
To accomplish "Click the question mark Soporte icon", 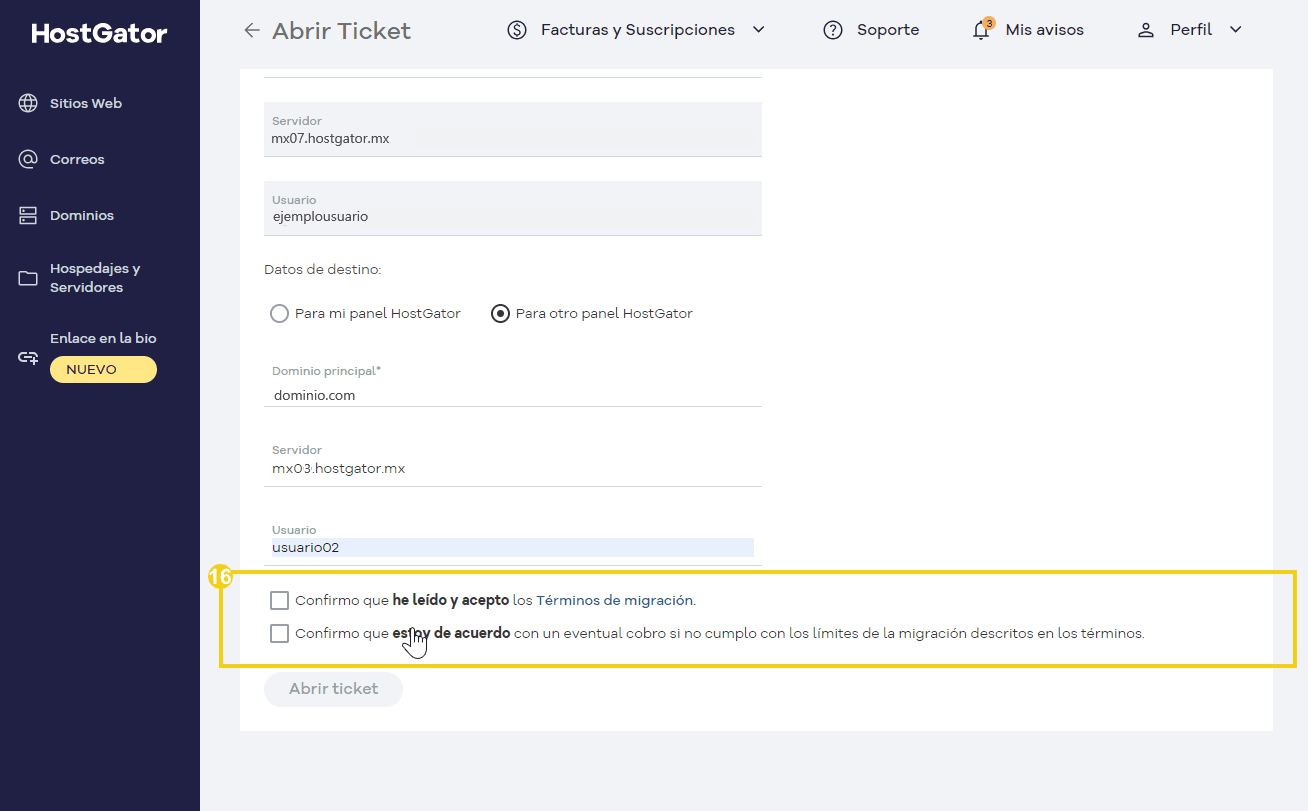I will pos(833,30).
